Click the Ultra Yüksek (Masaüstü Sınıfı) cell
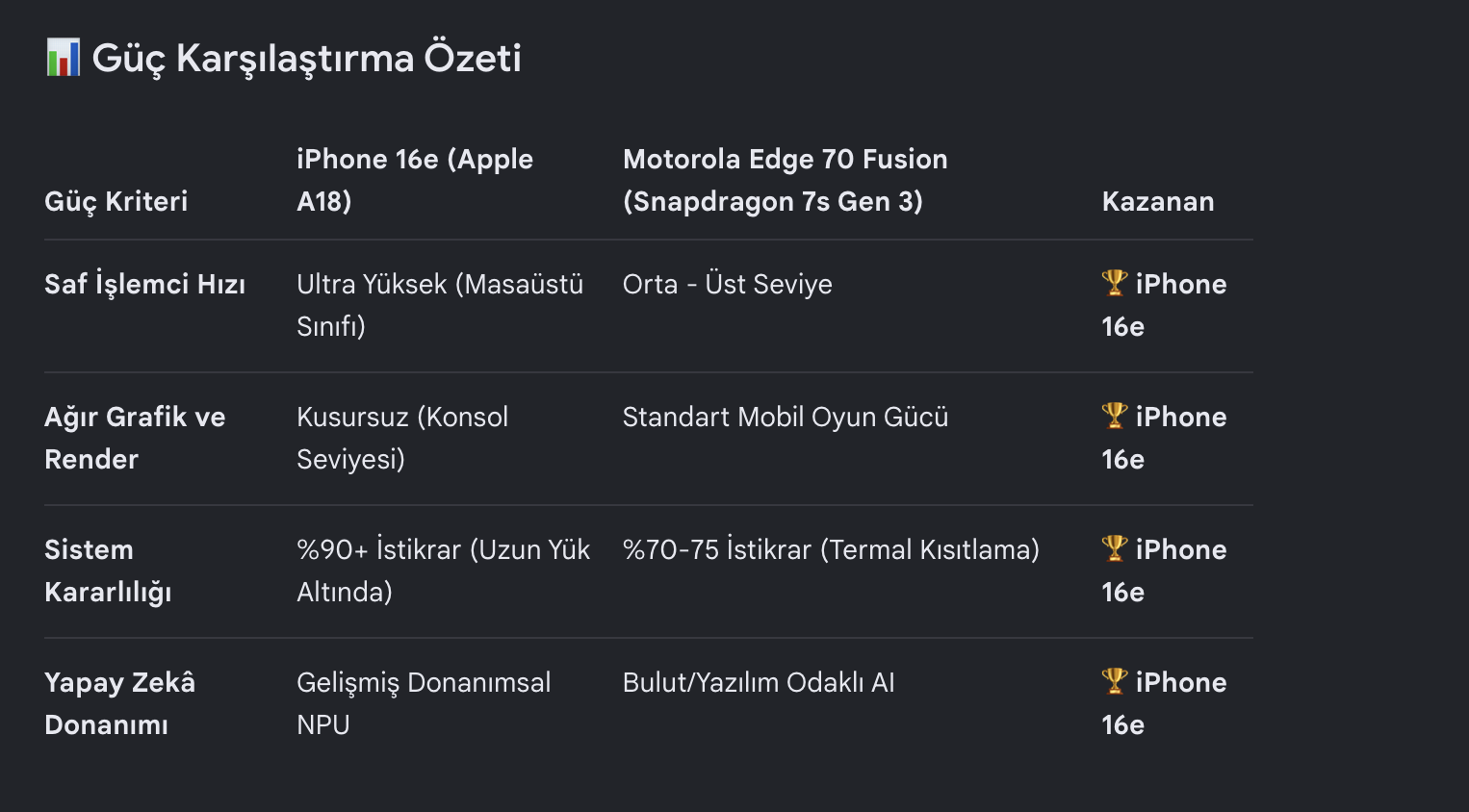 440,305
